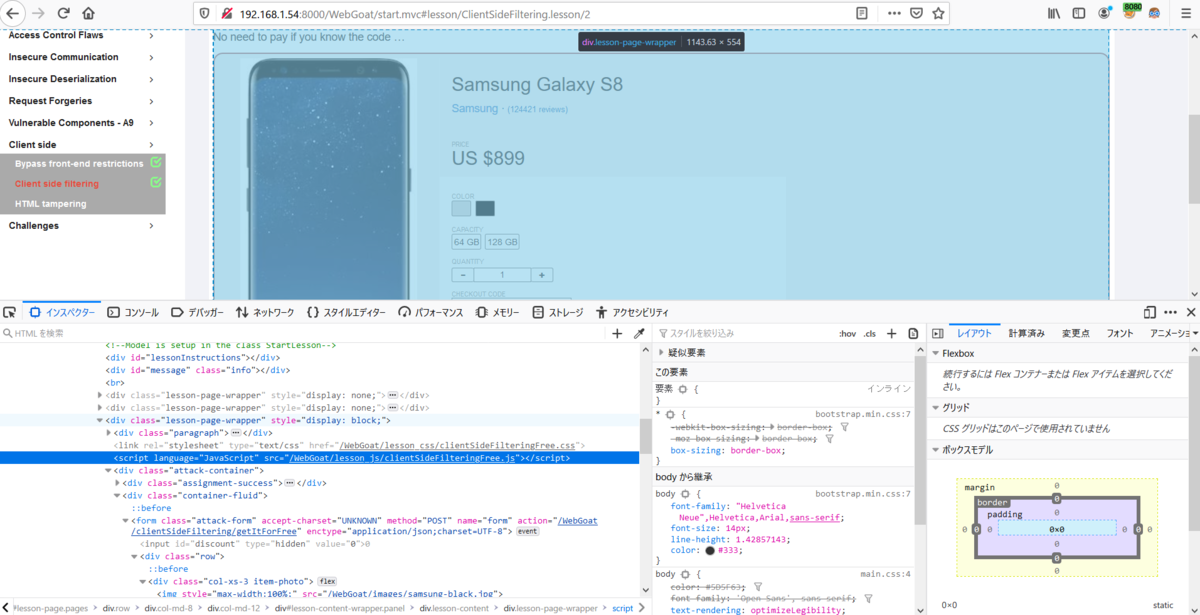This screenshot has height=615, width=1200.
Task: Choose the 64 GB capacity option
Action: [467, 242]
